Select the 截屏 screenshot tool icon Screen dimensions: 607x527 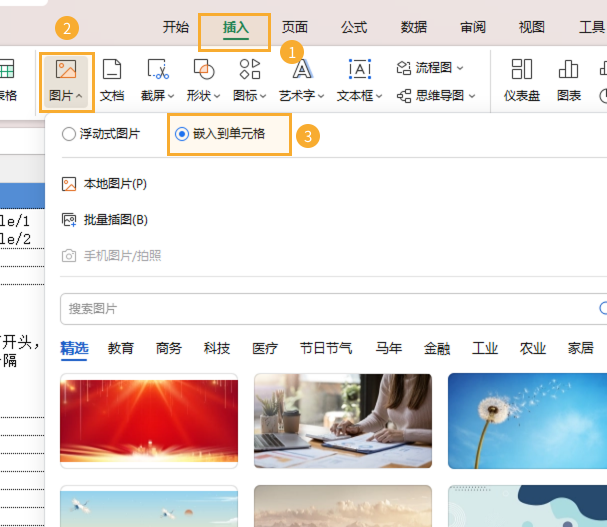(x=158, y=70)
